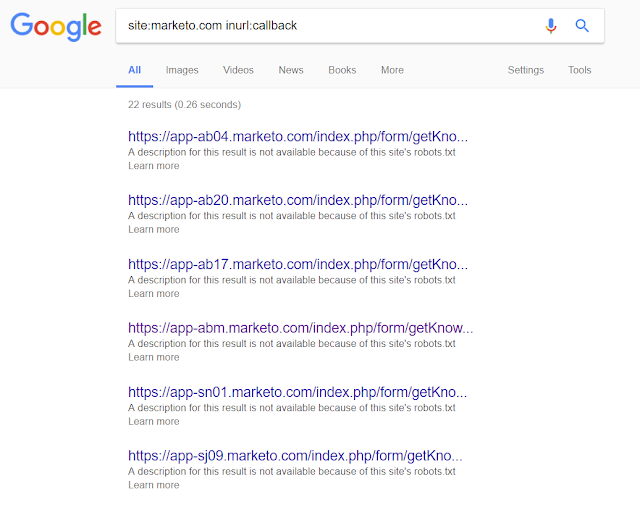Expand the More menu
The width and height of the screenshot is (640, 510).
(392, 70)
